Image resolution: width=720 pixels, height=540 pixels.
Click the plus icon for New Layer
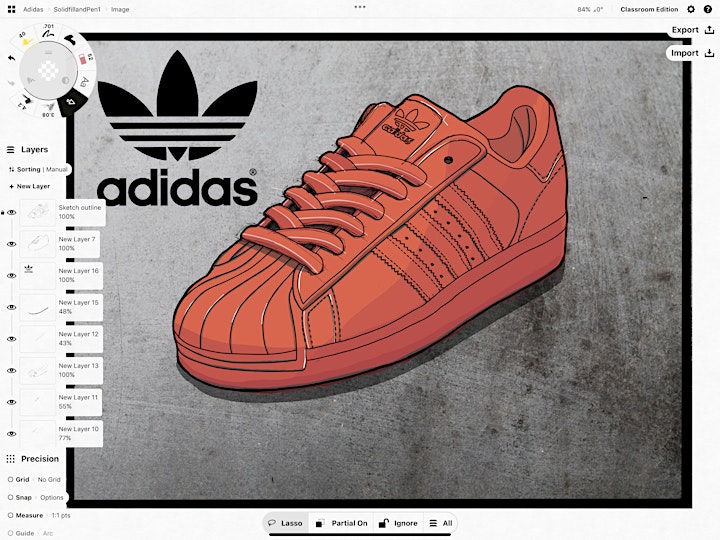click(11, 186)
